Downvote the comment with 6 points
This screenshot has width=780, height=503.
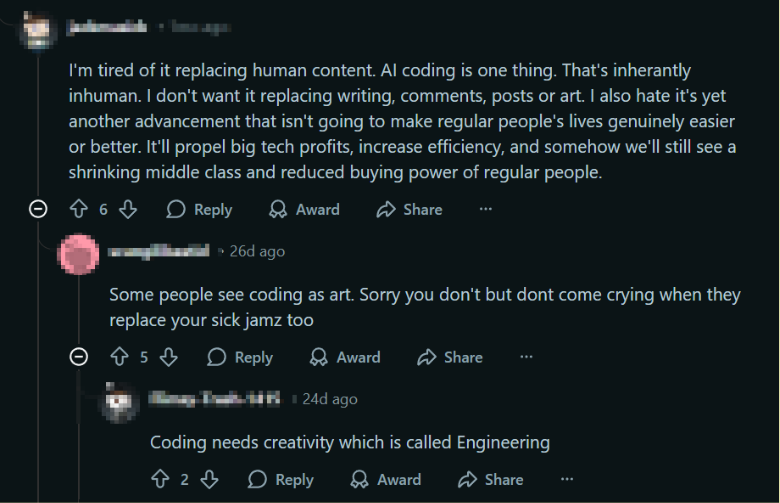click(128, 209)
